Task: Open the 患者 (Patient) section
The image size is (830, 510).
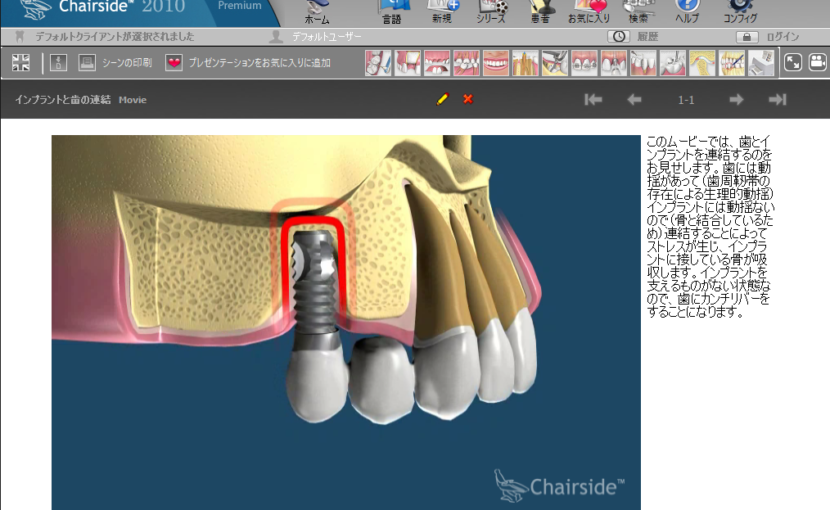Action: tap(542, 11)
